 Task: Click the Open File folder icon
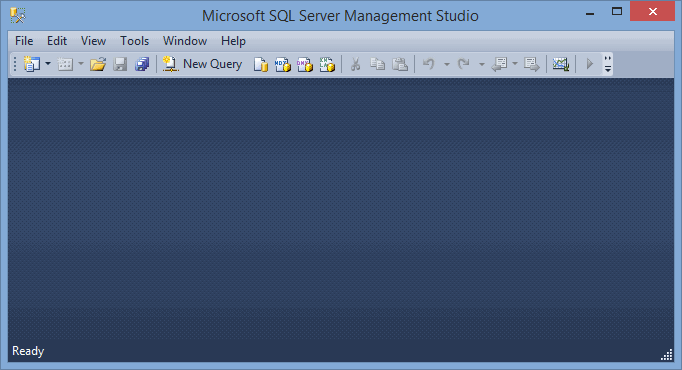98,64
